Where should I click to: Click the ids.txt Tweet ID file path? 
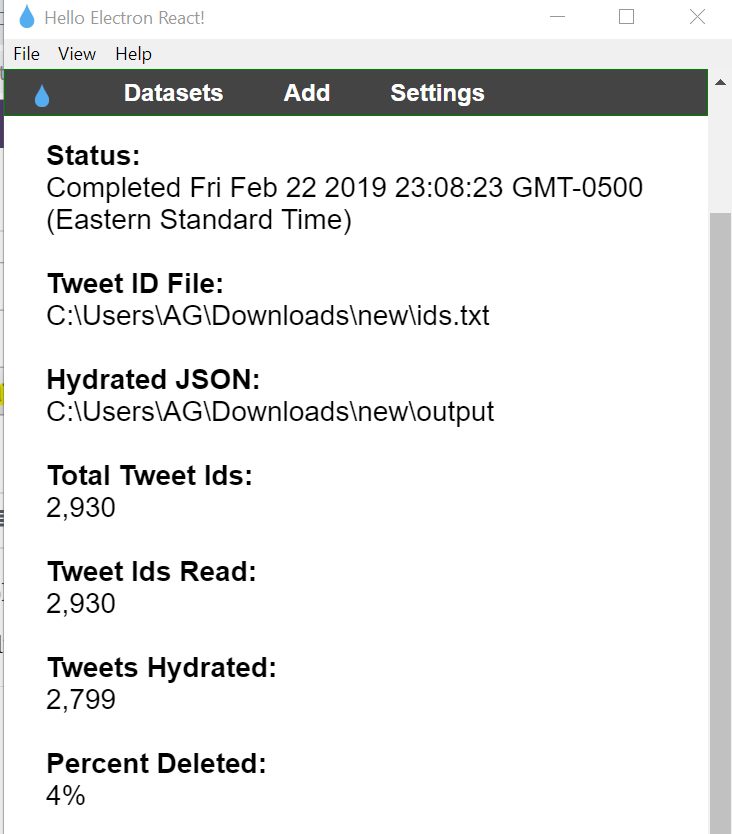268,316
